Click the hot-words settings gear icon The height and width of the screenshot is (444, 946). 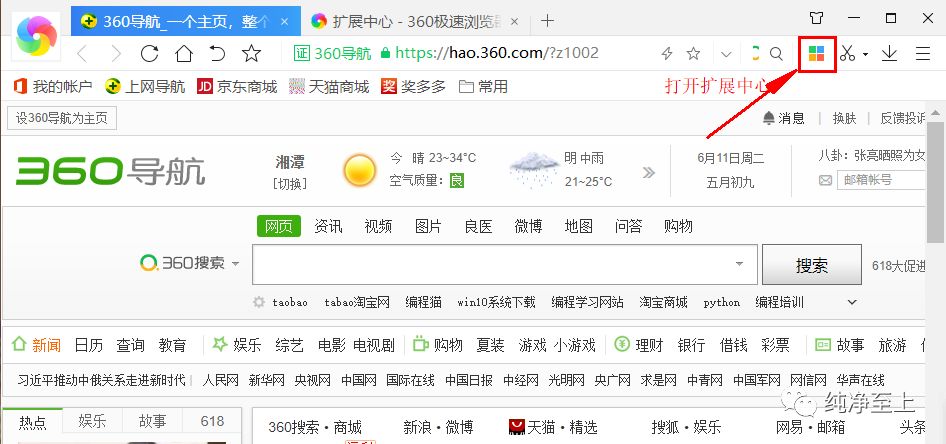click(259, 302)
